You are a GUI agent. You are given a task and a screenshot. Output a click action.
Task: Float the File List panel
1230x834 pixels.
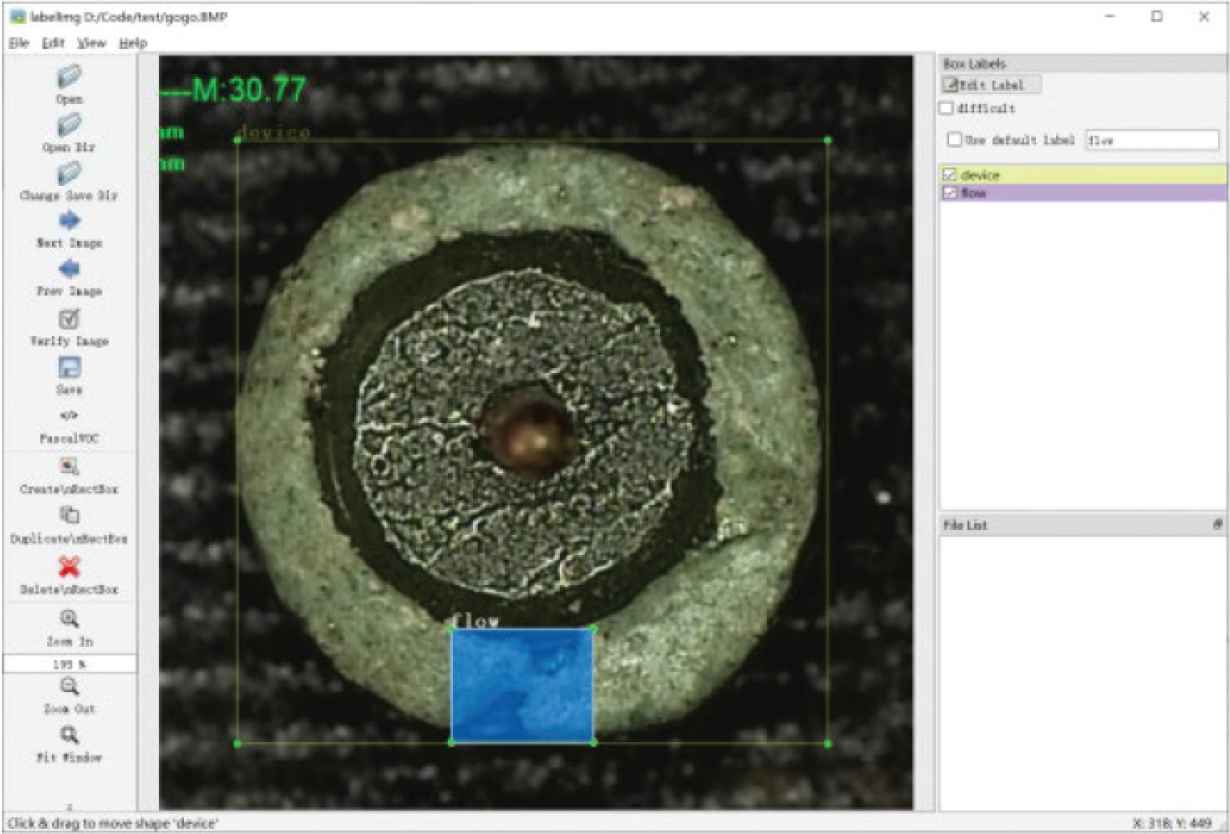click(x=1218, y=524)
